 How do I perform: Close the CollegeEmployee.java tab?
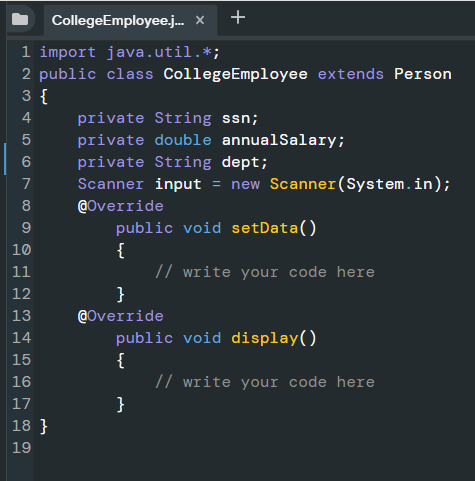tap(200, 20)
